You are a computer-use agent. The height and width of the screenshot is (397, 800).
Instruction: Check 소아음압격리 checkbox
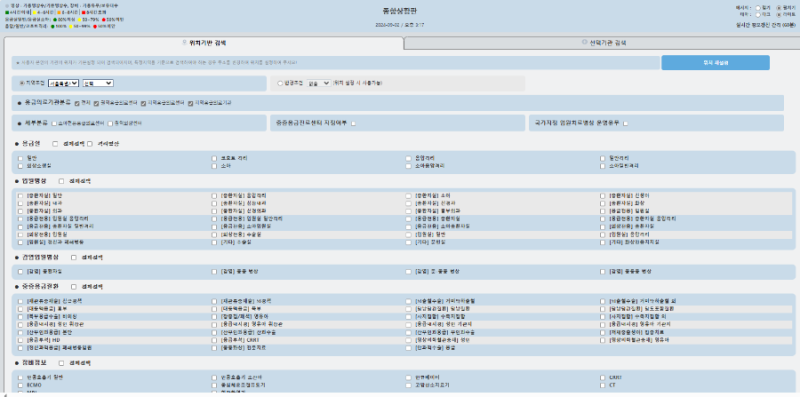coord(408,166)
